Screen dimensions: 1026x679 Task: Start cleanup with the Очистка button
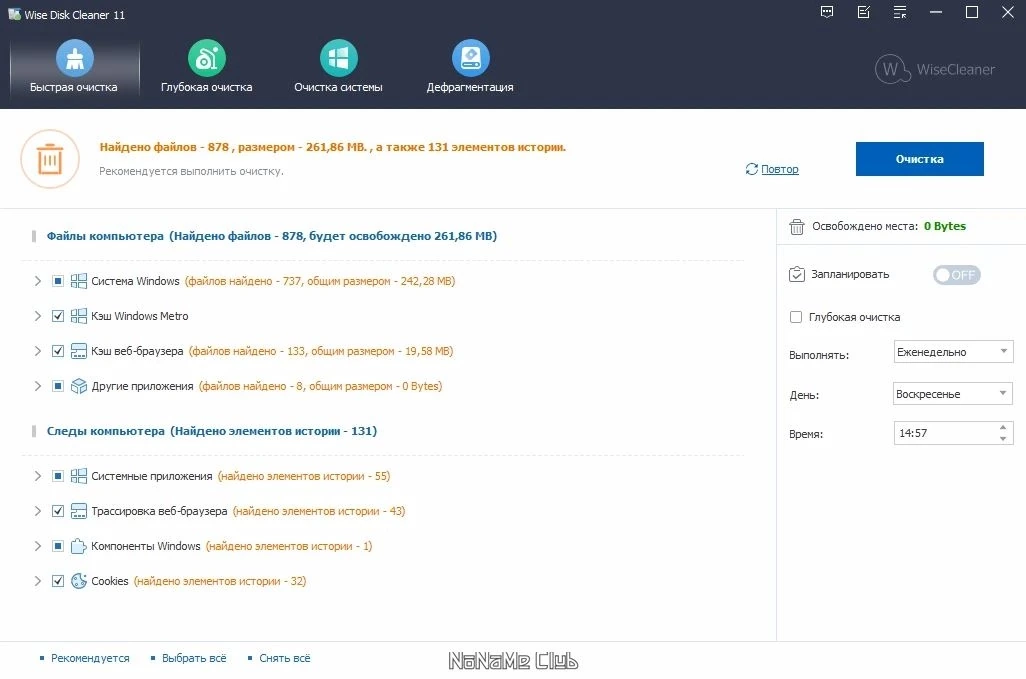[x=919, y=159]
